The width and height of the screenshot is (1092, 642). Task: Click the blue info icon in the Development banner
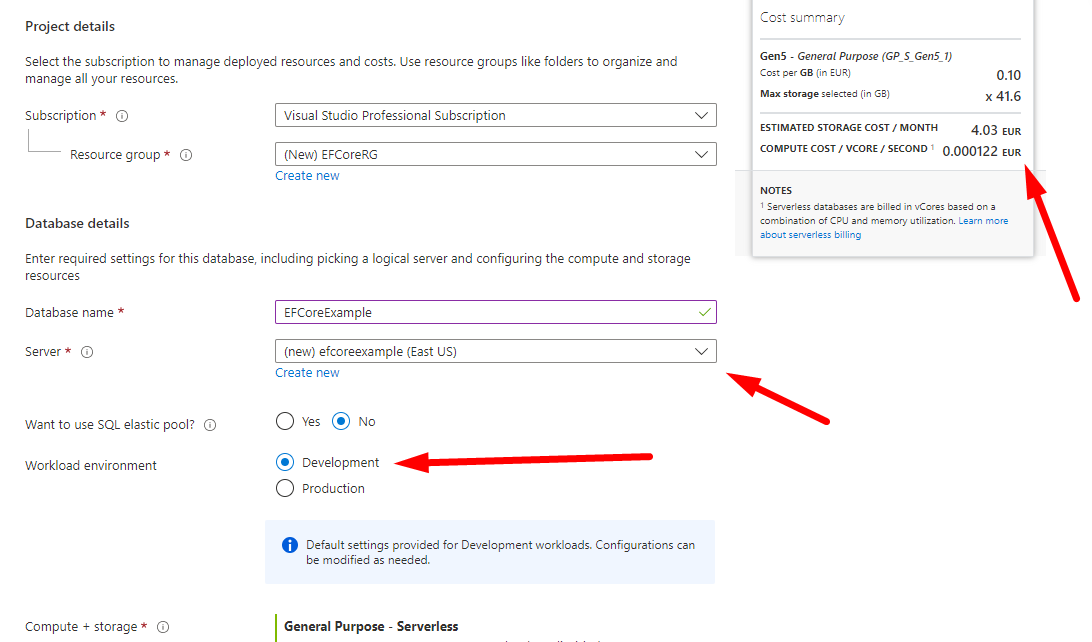290,545
